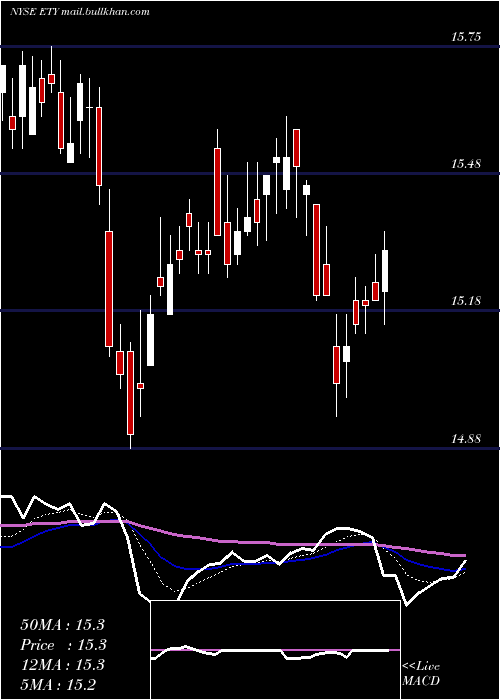Click the 15.48 price level label

pyautogui.click(x=466, y=164)
